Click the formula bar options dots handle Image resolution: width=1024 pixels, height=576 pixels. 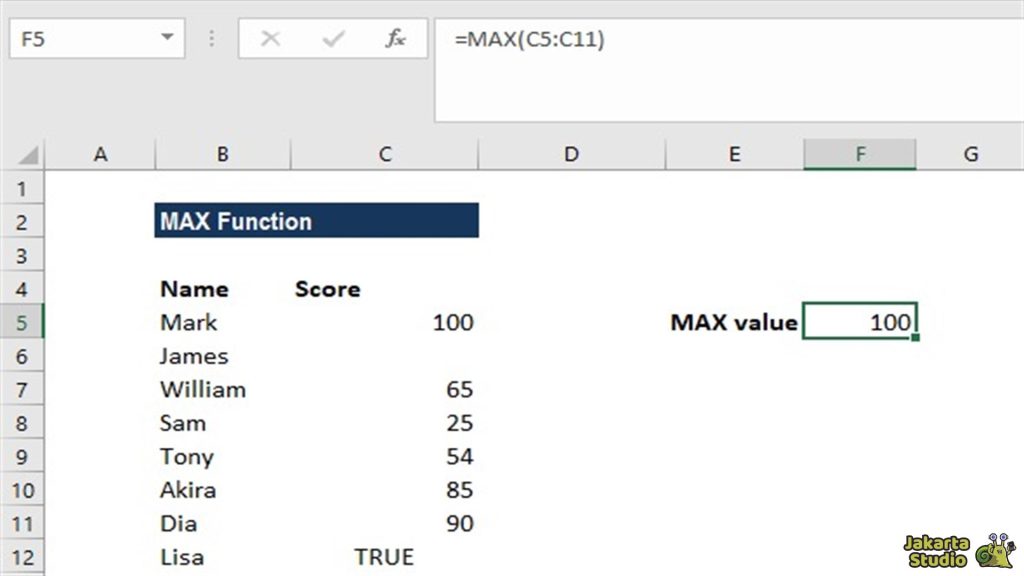click(x=211, y=39)
